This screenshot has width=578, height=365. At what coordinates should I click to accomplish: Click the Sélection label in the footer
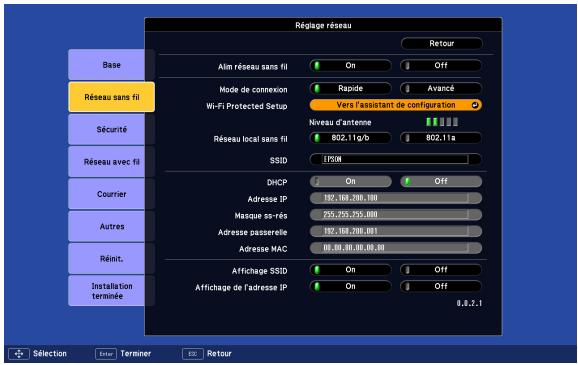click(50, 354)
